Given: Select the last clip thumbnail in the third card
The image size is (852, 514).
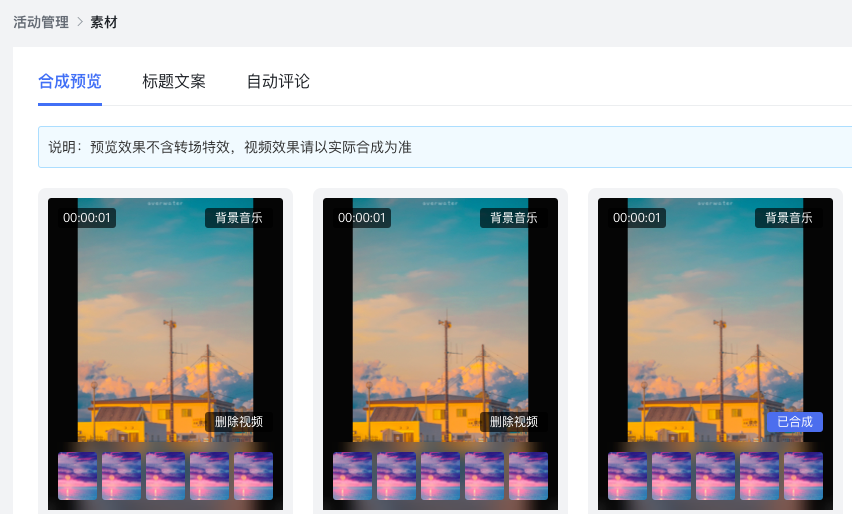Looking at the screenshot, I should point(803,476).
